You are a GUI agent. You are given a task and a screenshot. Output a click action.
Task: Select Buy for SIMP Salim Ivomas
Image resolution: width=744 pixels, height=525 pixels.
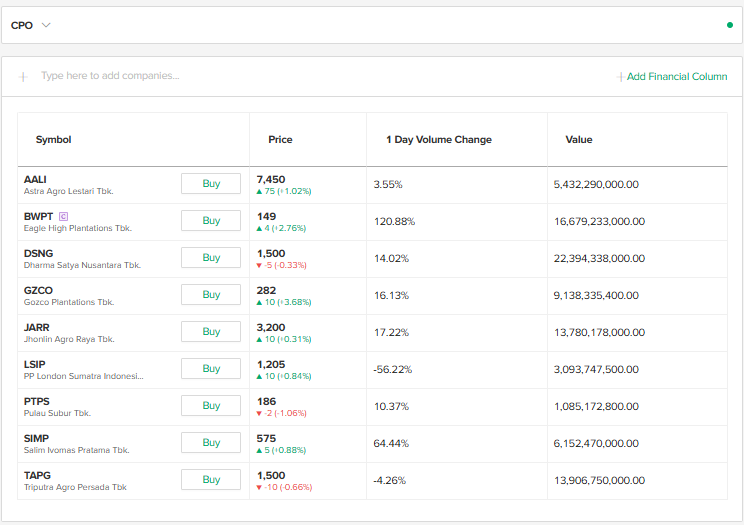(211, 443)
